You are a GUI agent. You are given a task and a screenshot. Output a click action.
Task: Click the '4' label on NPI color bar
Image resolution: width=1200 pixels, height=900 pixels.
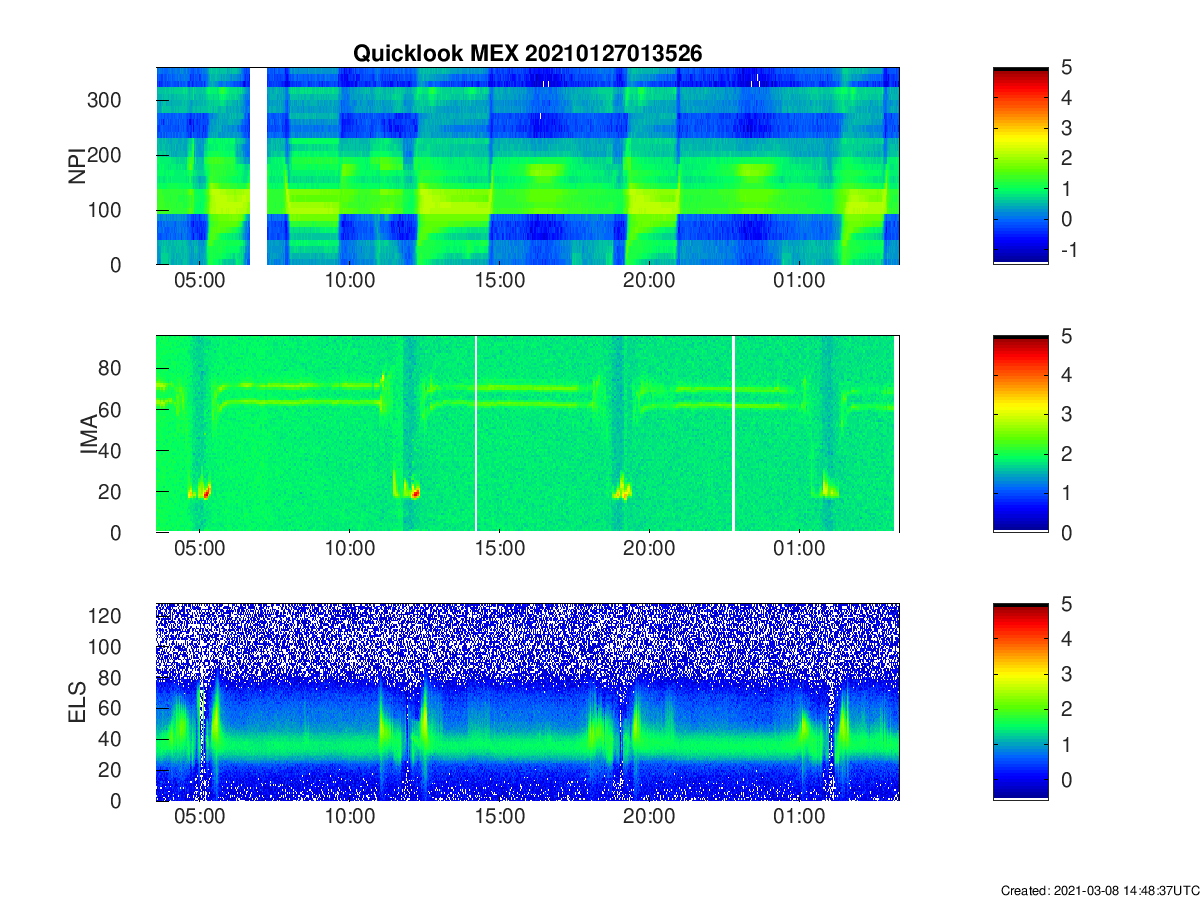(1065, 98)
